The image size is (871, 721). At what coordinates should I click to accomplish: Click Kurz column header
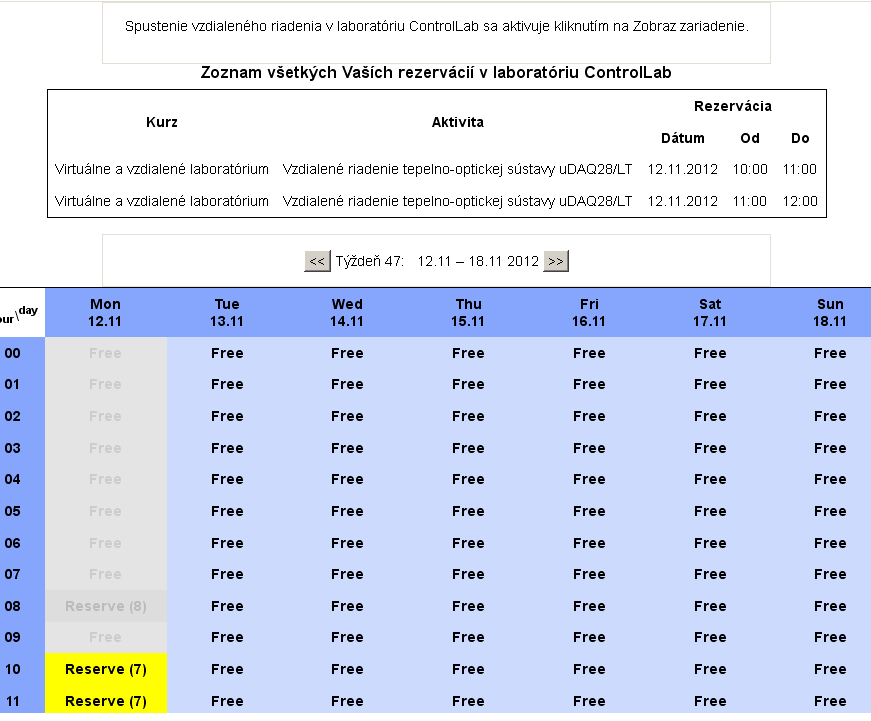coord(162,122)
